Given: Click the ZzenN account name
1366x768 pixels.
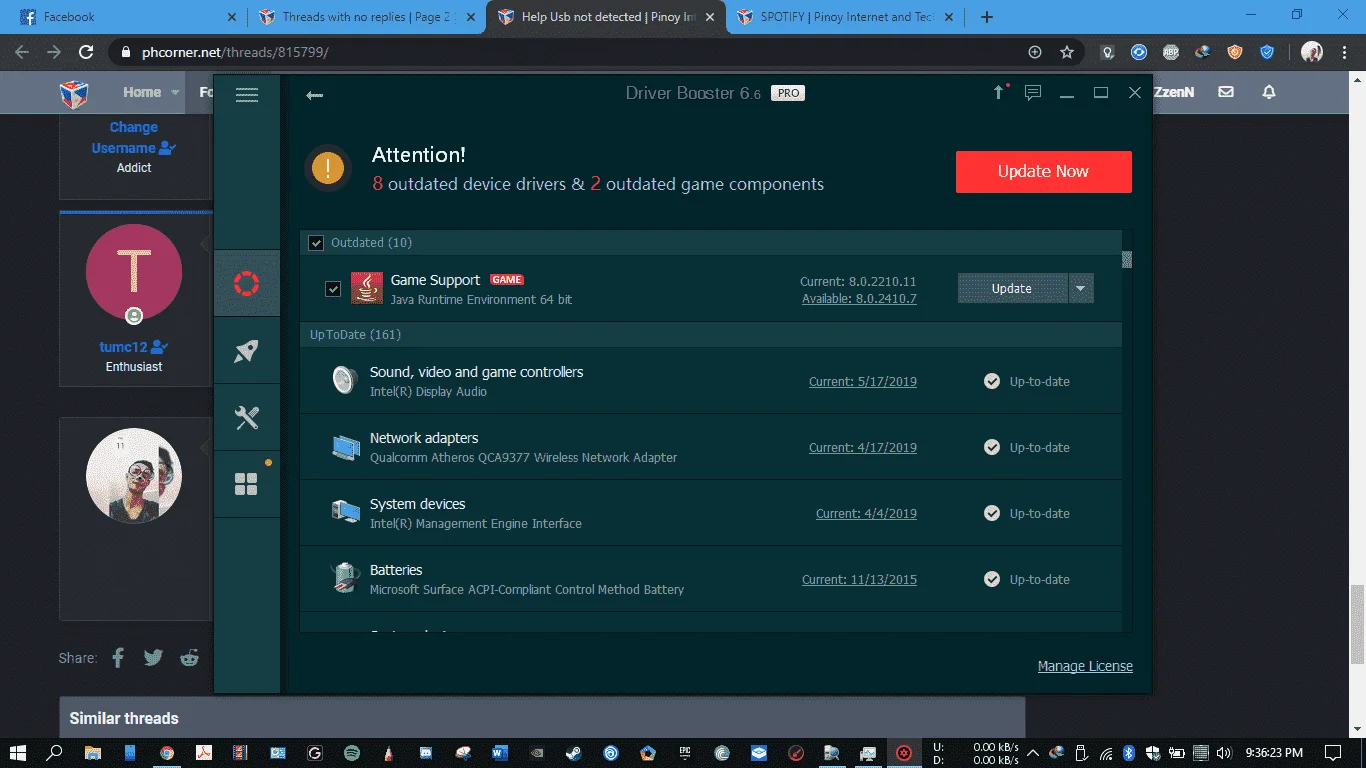Looking at the screenshot, I should click(1174, 92).
